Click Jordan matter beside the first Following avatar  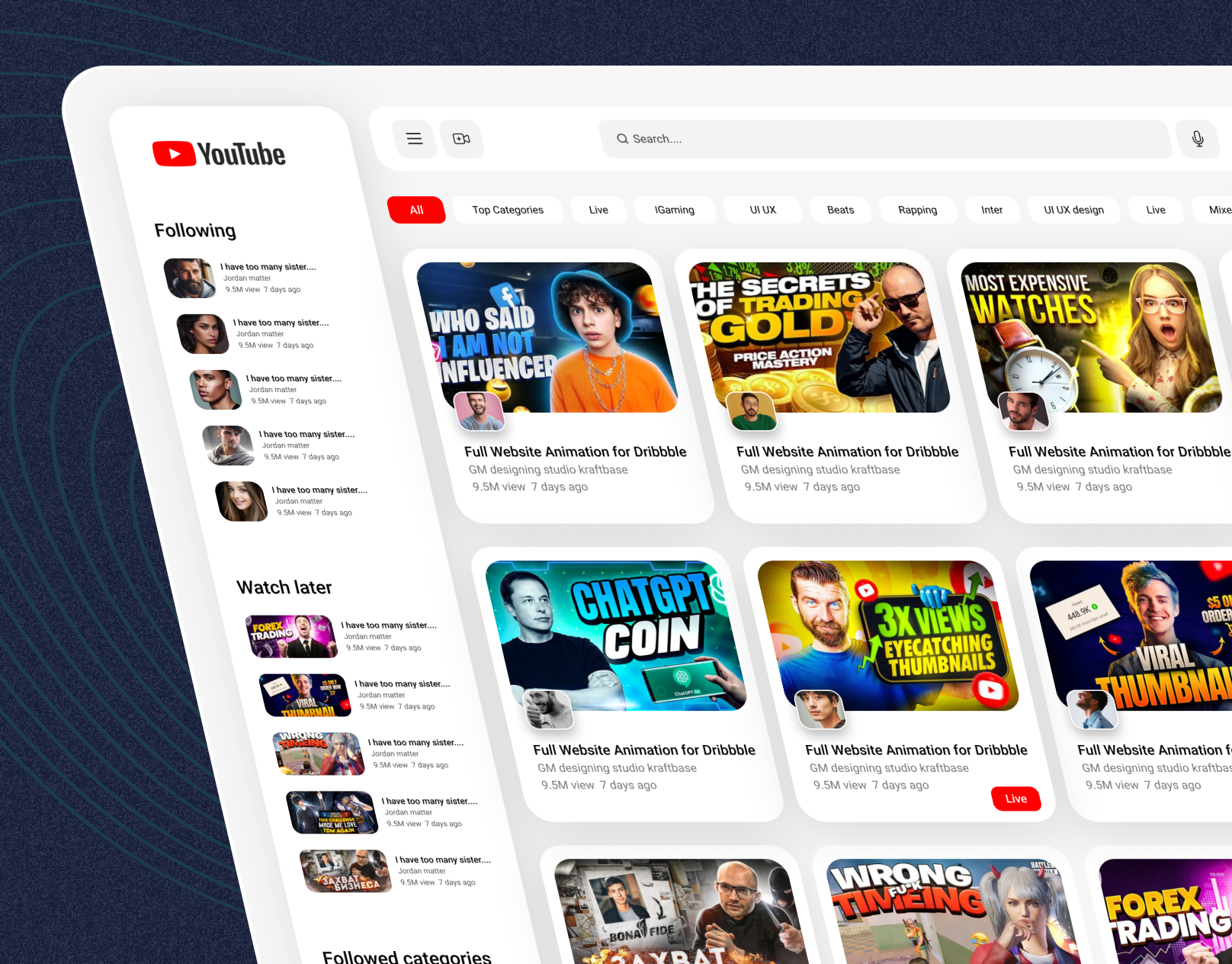click(247, 278)
